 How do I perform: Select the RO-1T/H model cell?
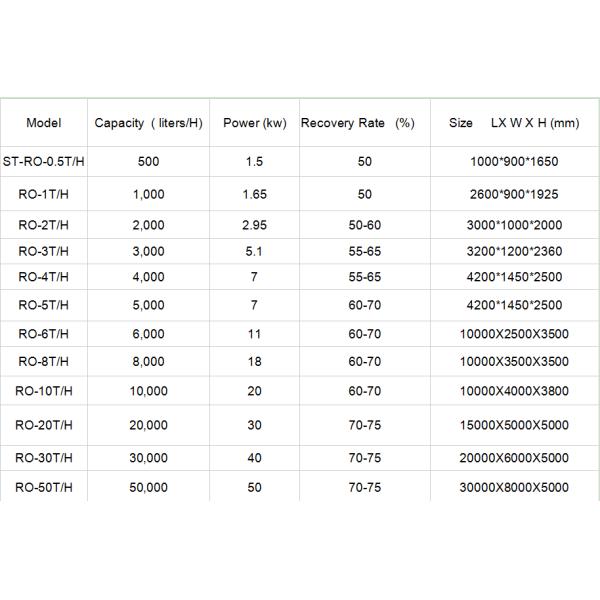(44, 194)
